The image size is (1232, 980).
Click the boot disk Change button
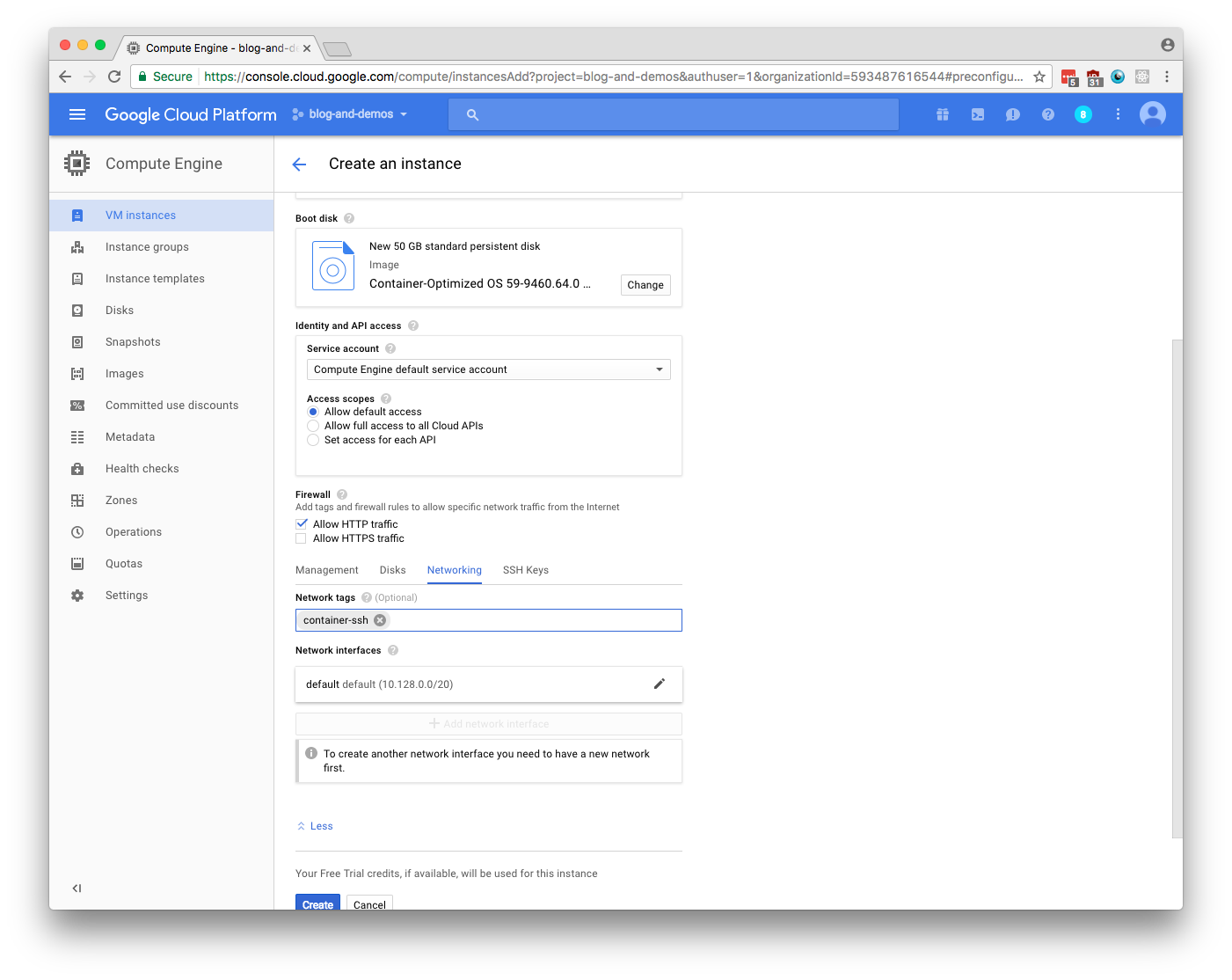(x=645, y=285)
